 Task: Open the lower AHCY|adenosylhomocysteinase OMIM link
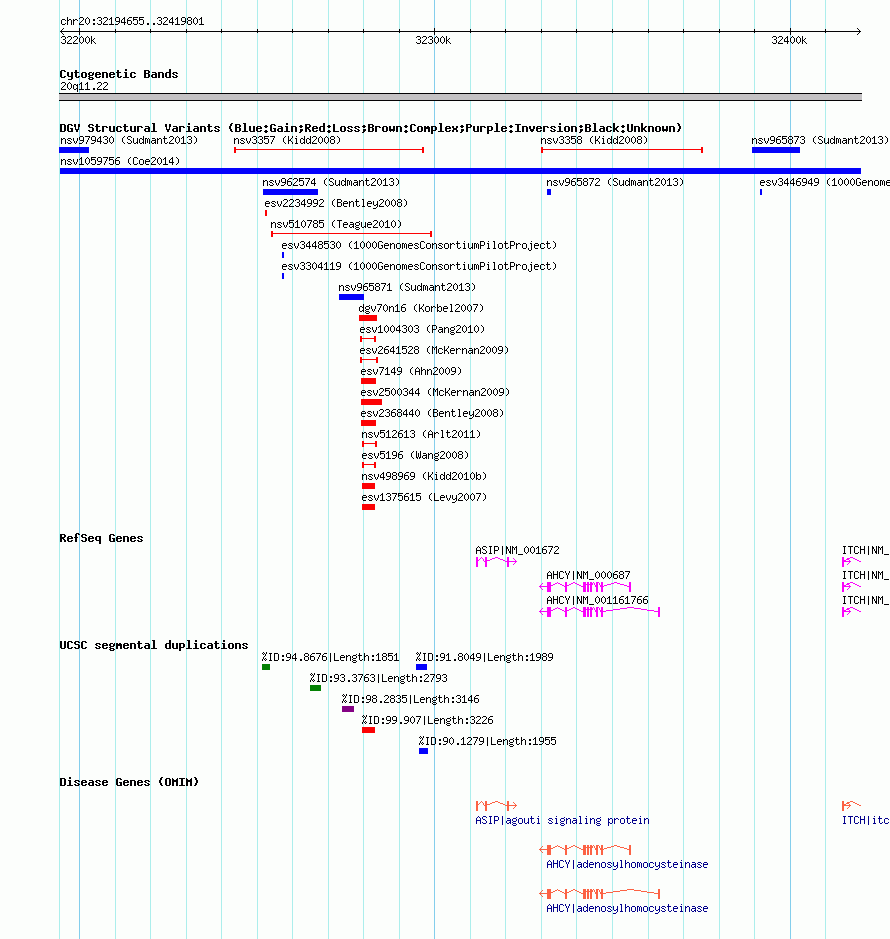[627, 908]
